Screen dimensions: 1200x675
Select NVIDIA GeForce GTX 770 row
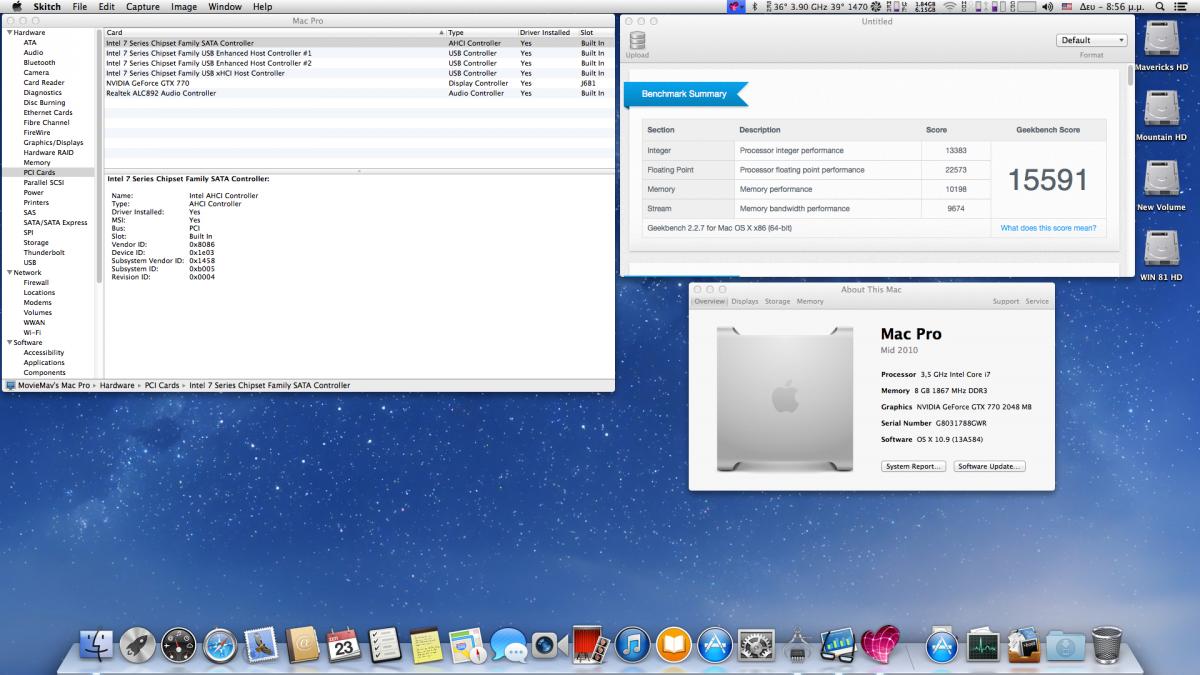tap(359, 83)
